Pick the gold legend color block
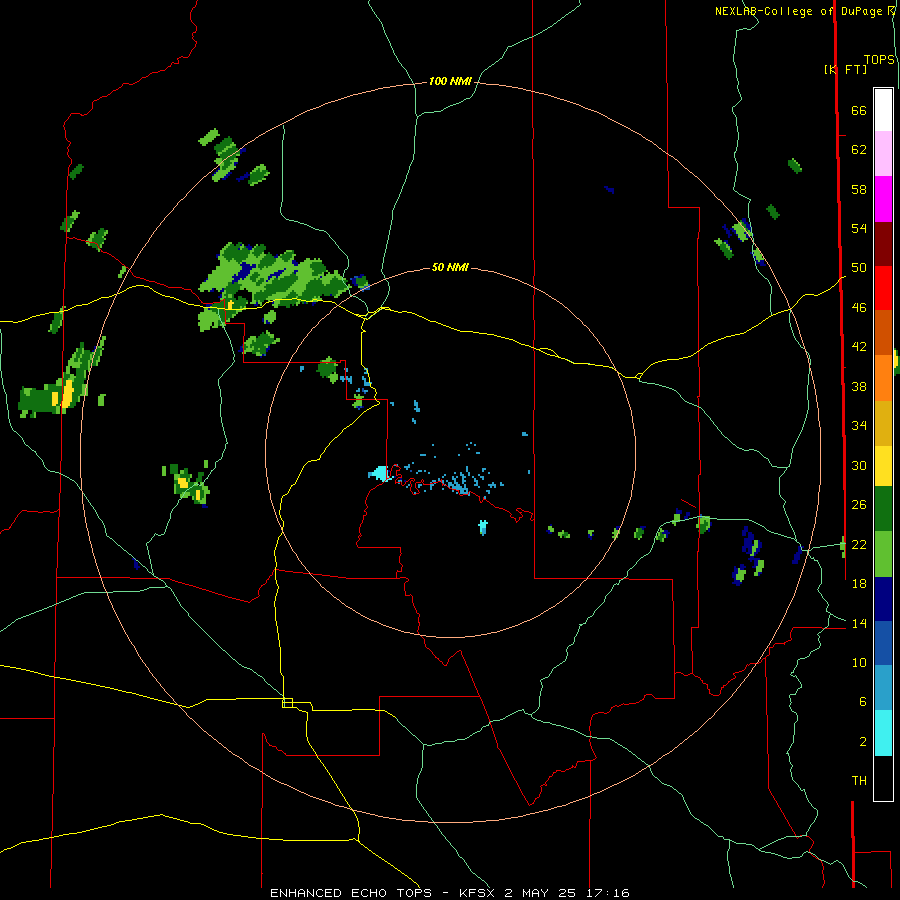Viewport: 900px width, 900px height. [883, 424]
